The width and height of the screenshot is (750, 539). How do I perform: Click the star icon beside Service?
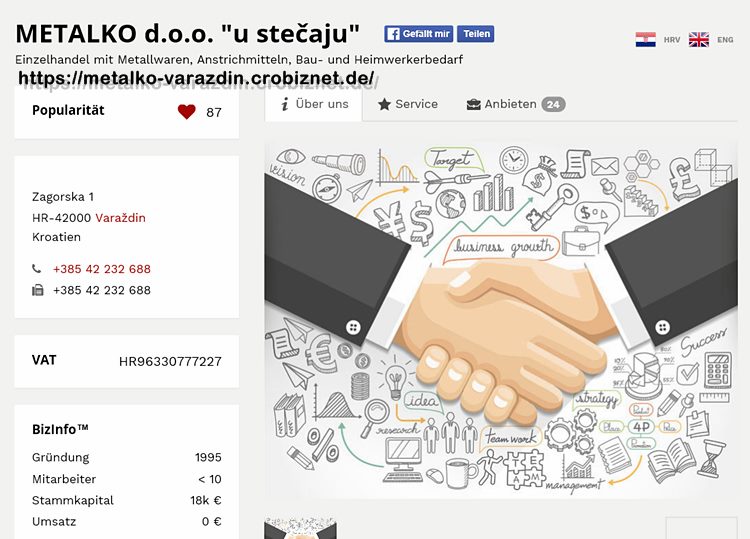384,104
